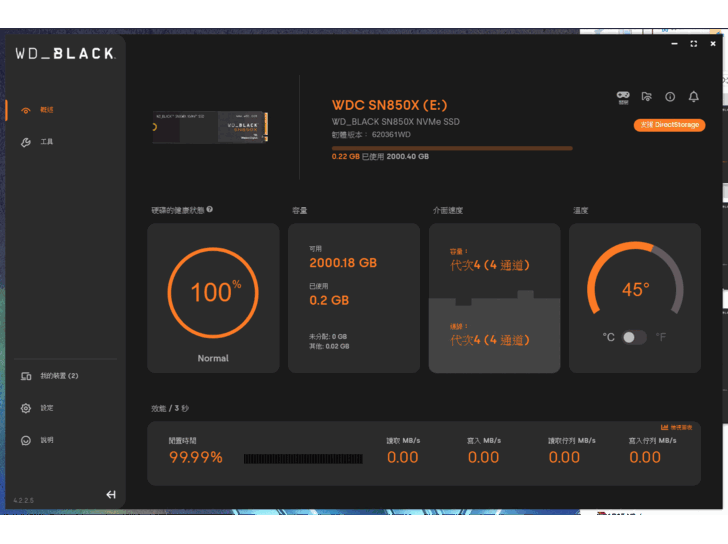Image resolution: width=728 pixels, height=544 pixels.
Task: Click the °F unit label
Action: click(x=661, y=337)
